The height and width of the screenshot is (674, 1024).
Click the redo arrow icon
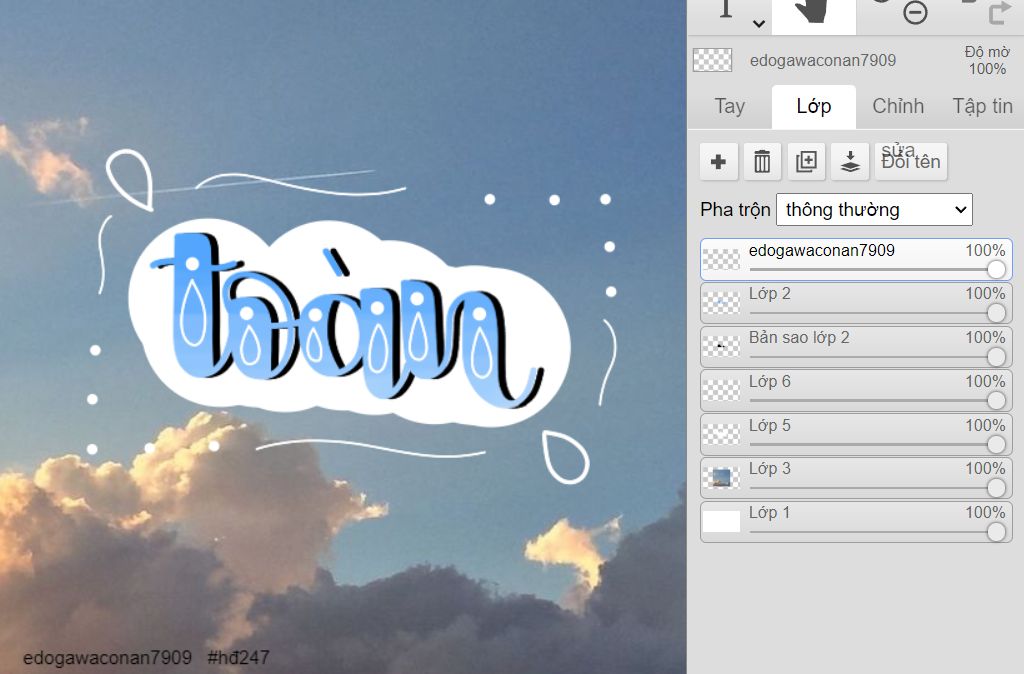pos(998,13)
